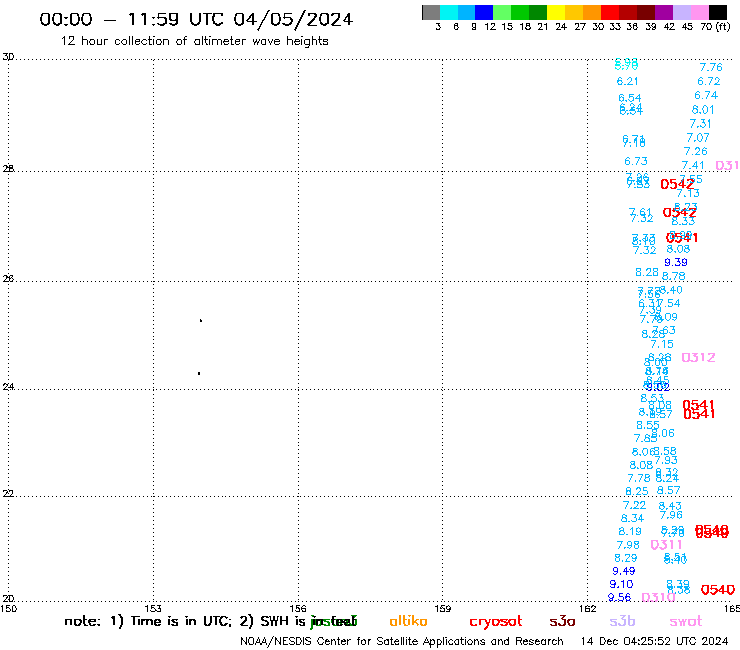This screenshot has width=740, height=650.
Task: Click the latitude axis label 30
Action: tap(8, 57)
